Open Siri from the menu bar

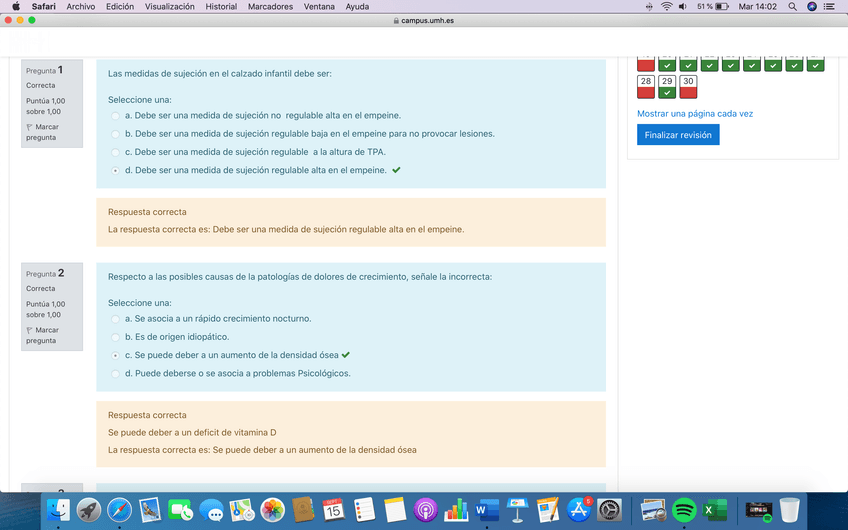point(811,7)
